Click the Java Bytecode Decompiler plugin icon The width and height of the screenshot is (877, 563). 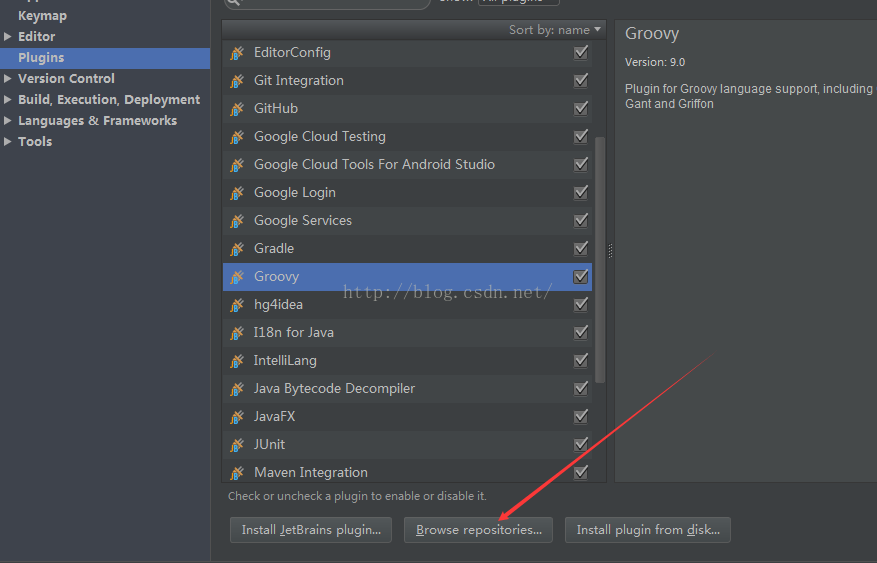[x=237, y=389]
